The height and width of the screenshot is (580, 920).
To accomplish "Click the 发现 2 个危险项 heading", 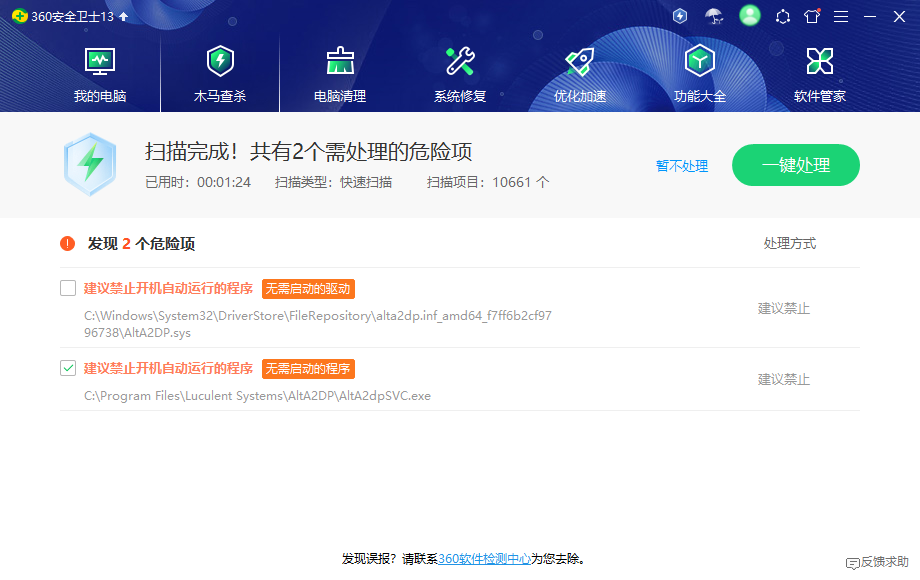I will [x=141, y=243].
